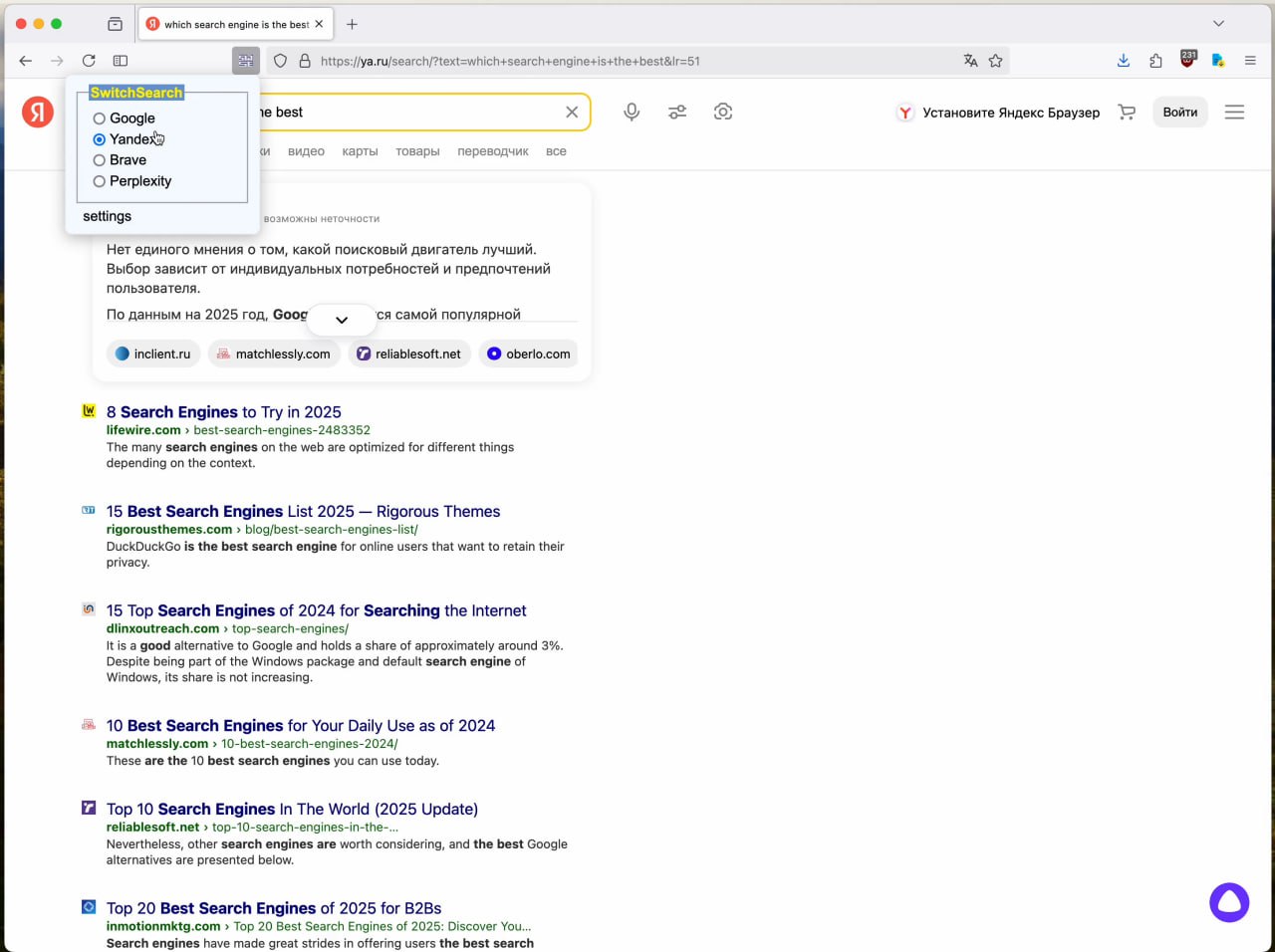Click the uBlock shield with 231 badge

[x=1187, y=59]
